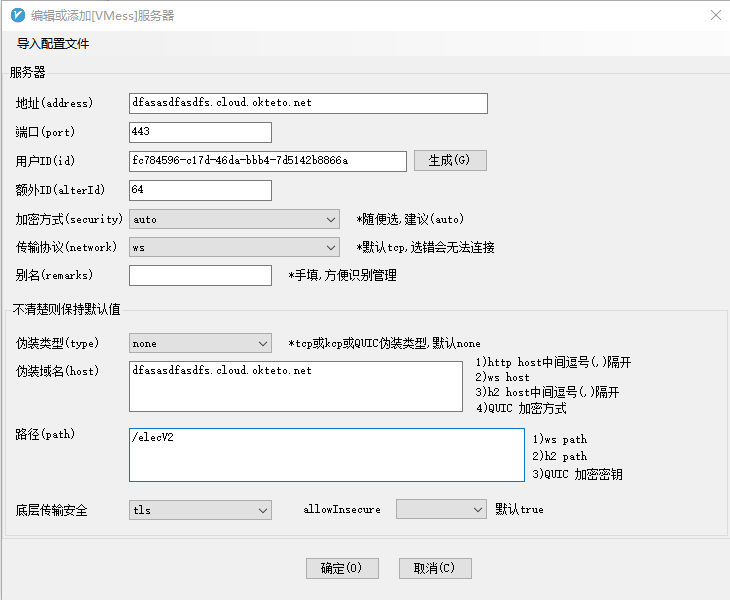Screen dimensions: 730x600
Task: Expand the security (加密方式) dropdown
Action: 234,219
